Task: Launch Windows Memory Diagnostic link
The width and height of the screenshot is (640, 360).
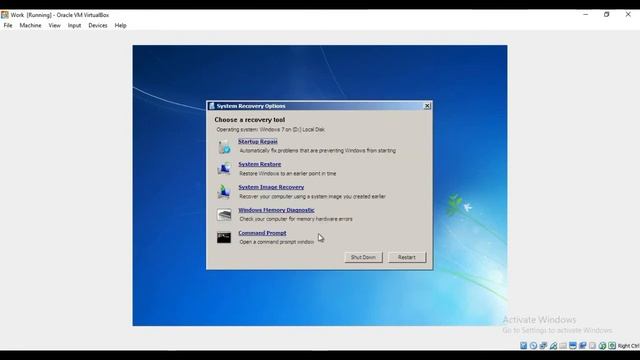Action: point(276,210)
